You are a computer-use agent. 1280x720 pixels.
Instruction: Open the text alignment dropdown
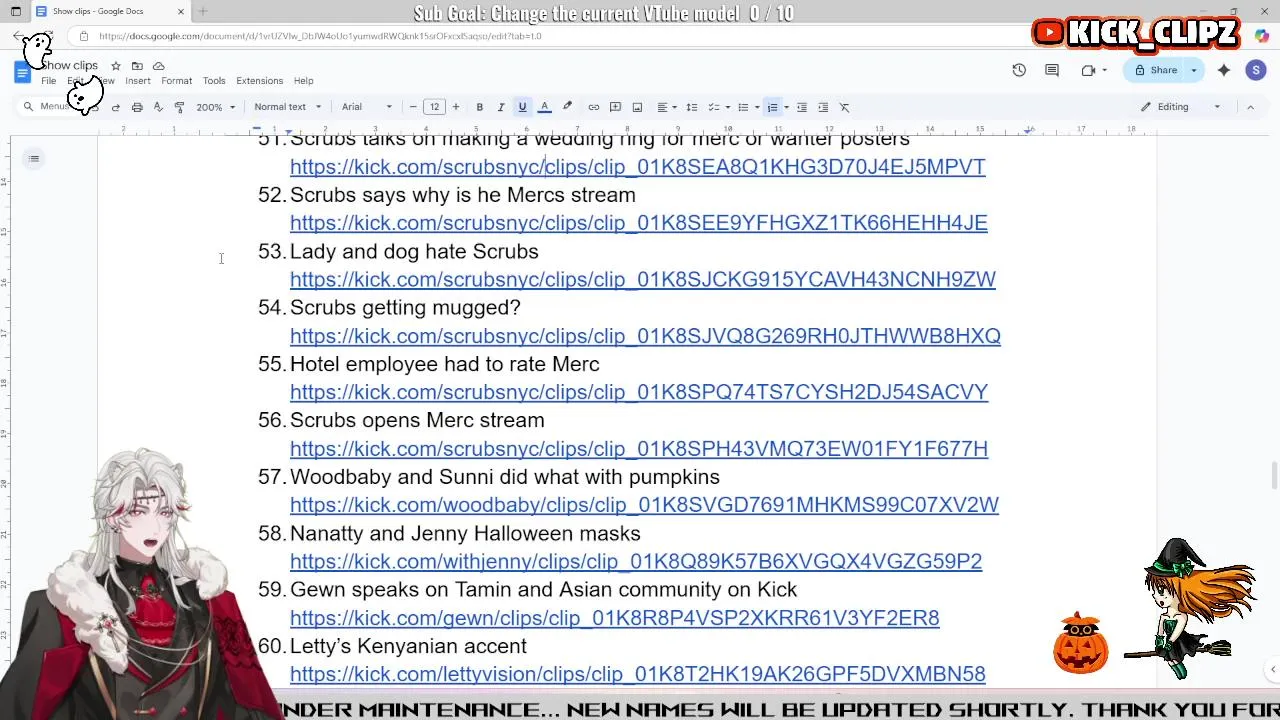(x=666, y=107)
